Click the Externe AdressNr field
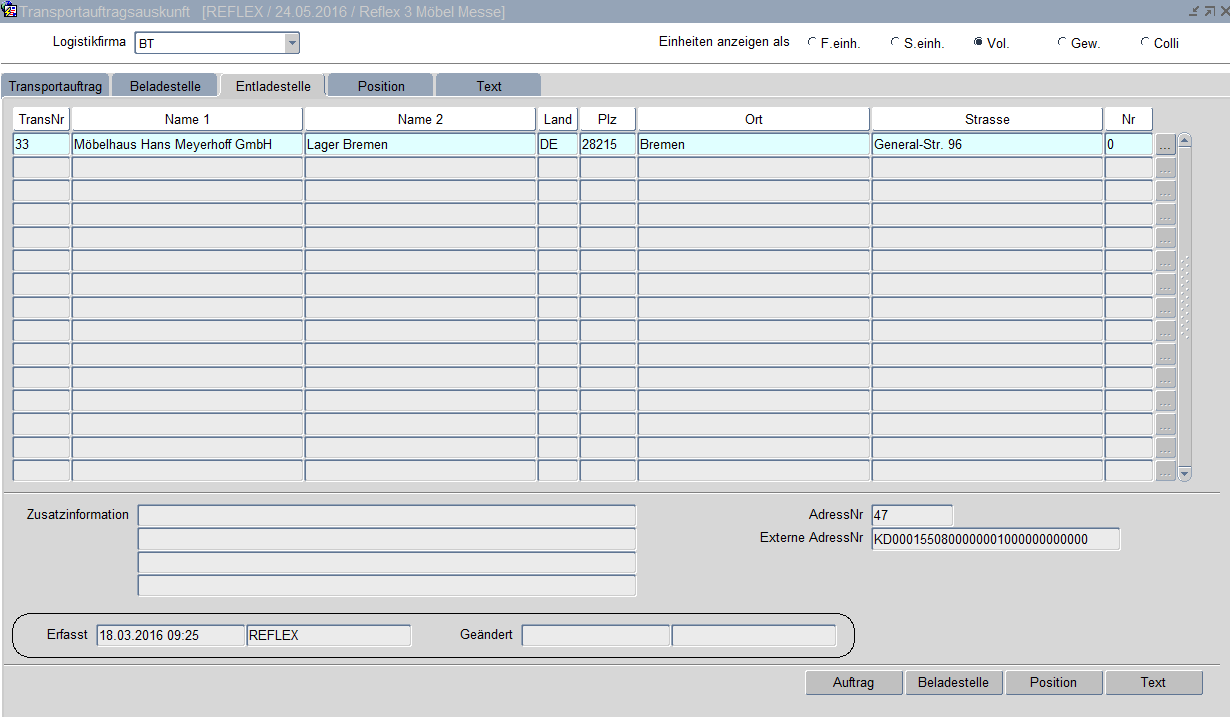Viewport: 1230px width, 717px height. (x=995, y=540)
